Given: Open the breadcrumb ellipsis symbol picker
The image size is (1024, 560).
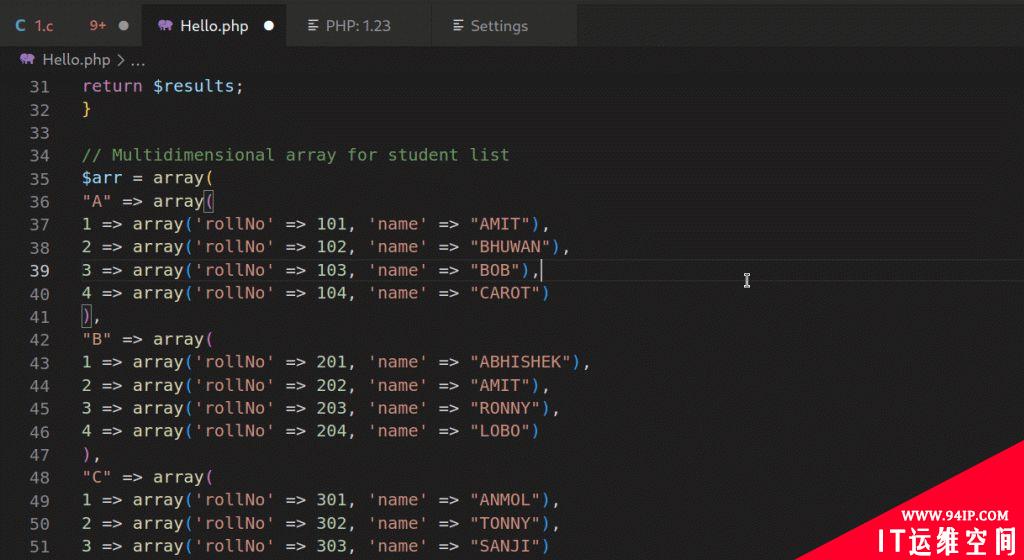Looking at the screenshot, I should click(x=138, y=61).
